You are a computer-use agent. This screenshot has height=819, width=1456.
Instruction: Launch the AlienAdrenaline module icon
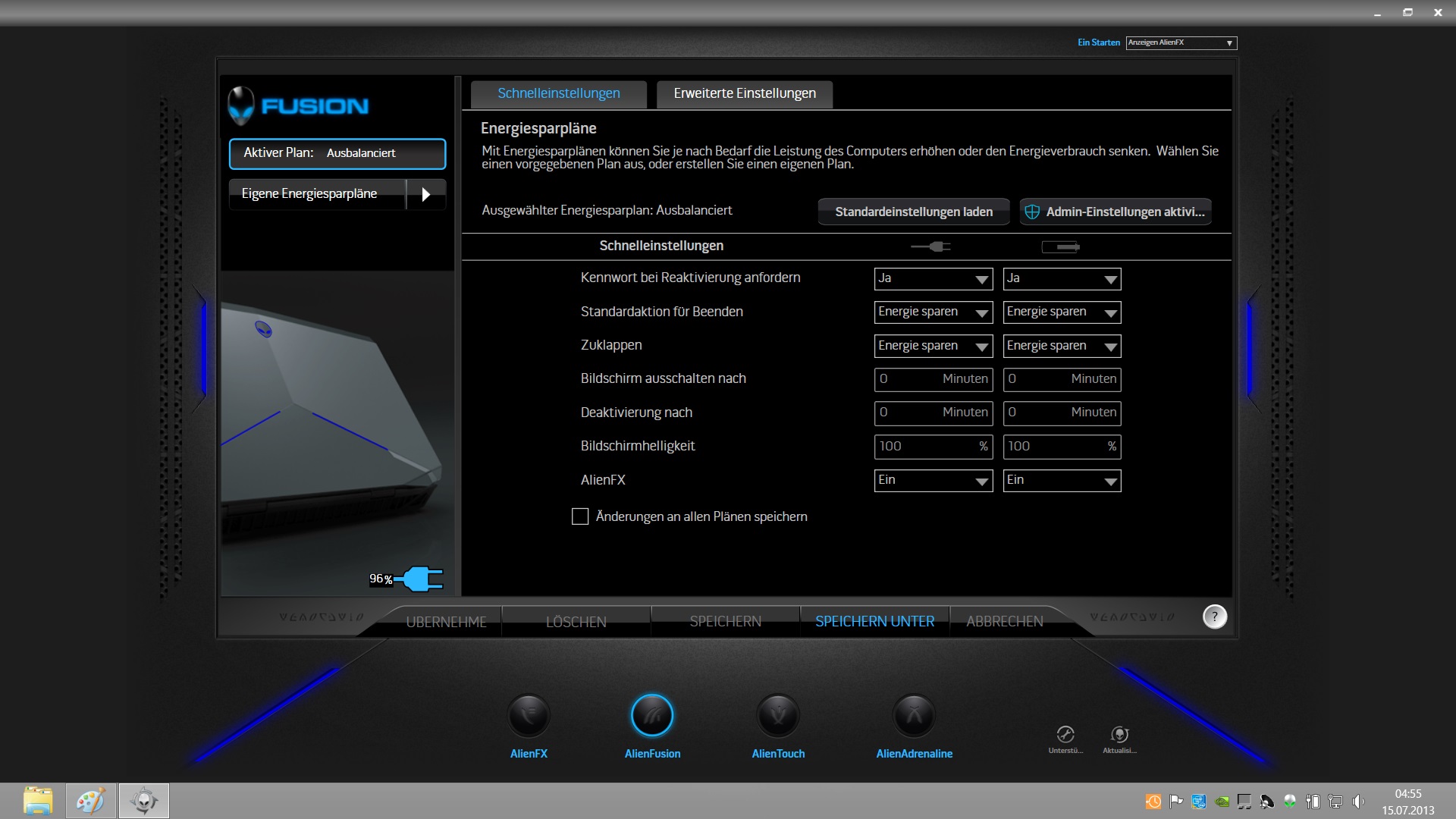pyautogui.click(x=914, y=716)
